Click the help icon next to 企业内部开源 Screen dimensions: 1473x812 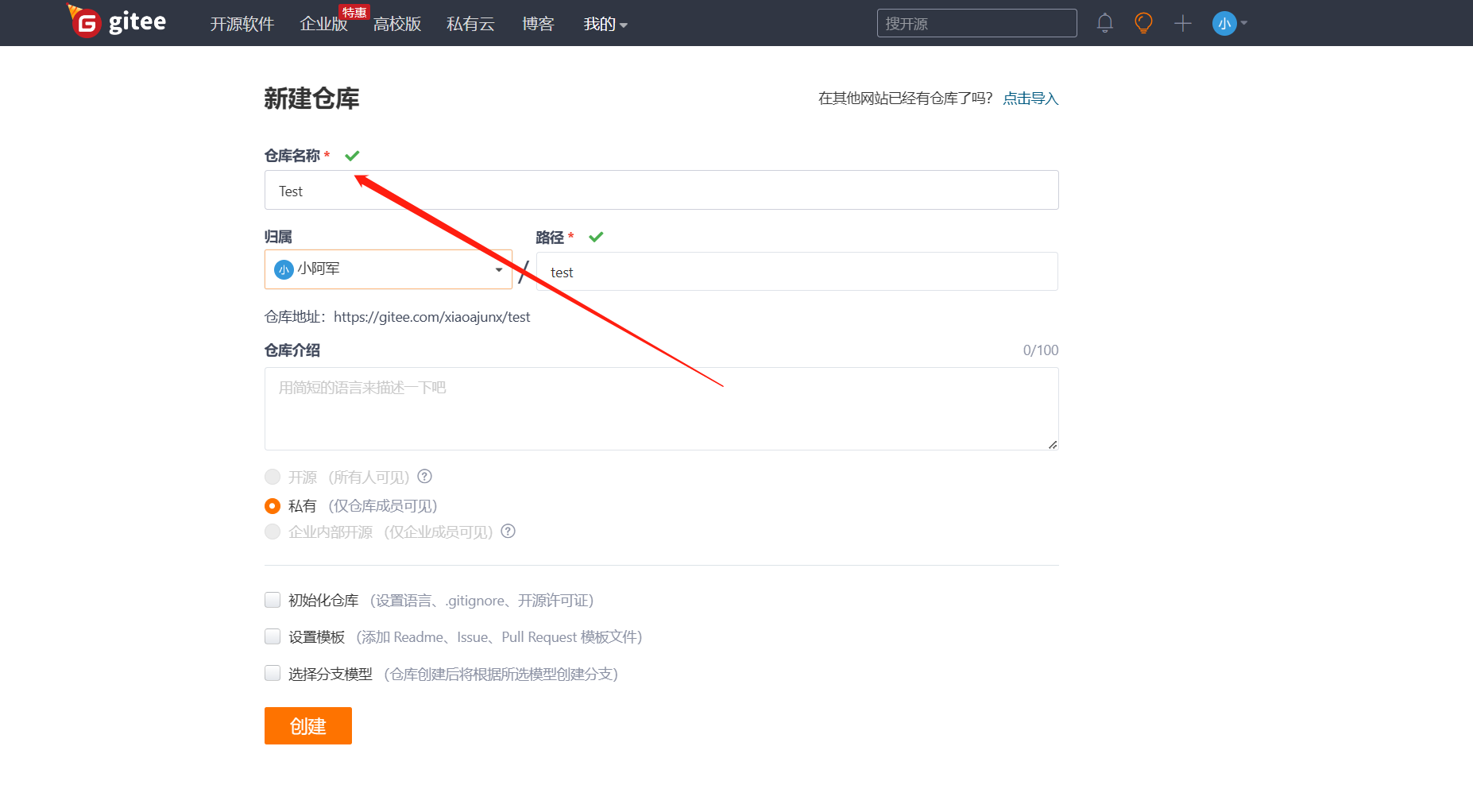508,531
